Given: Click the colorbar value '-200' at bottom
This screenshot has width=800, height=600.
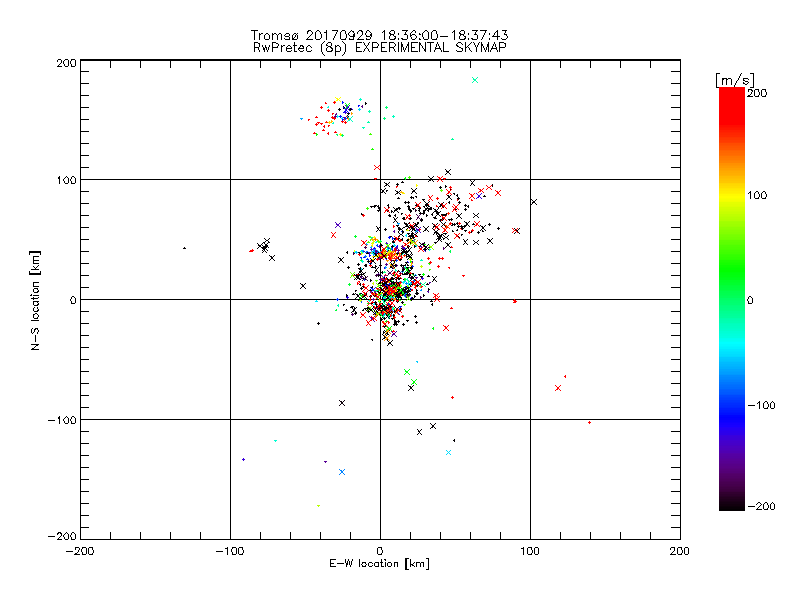Looking at the screenshot, I should [761, 506].
